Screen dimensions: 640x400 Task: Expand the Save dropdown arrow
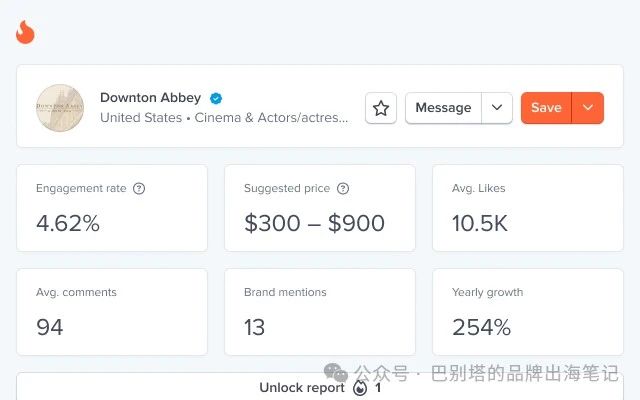click(588, 108)
